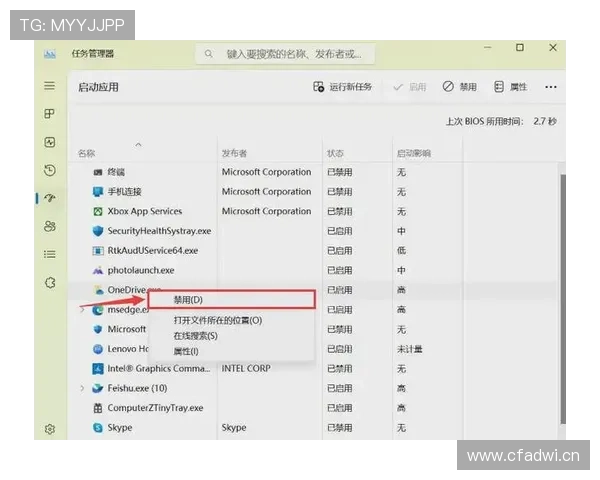The width and height of the screenshot is (600, 480).
Task: Expand the Feishu.exe (10) group
Action: (82, 388)
